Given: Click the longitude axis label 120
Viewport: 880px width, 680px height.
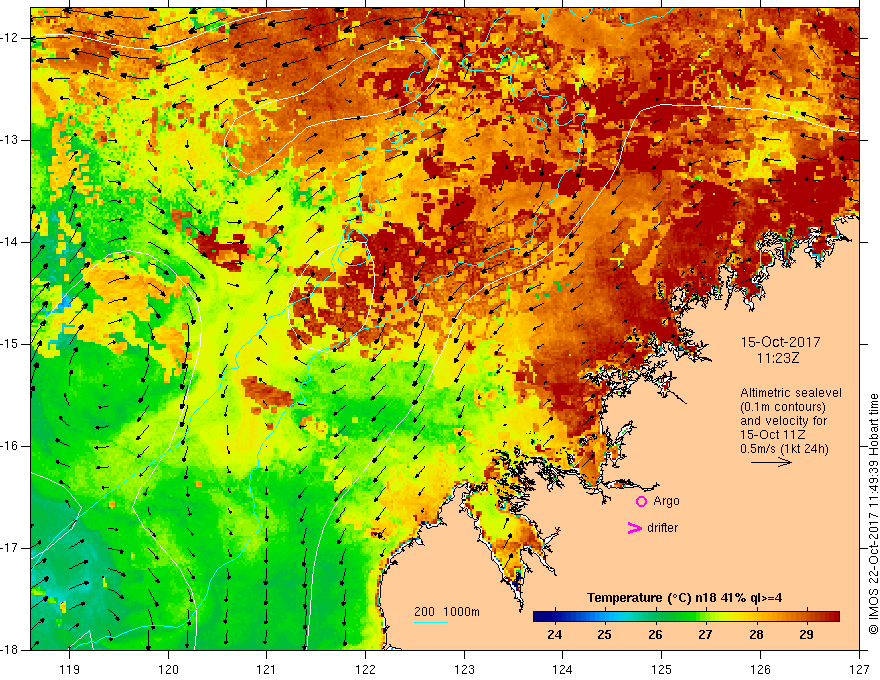Looking at the screenshot, I should click(168, 669).
